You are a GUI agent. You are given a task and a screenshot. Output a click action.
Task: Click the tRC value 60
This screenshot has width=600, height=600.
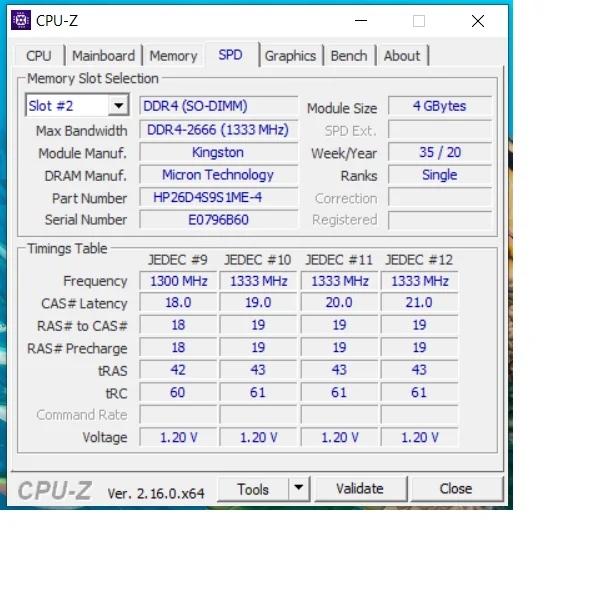coord(178,393)
